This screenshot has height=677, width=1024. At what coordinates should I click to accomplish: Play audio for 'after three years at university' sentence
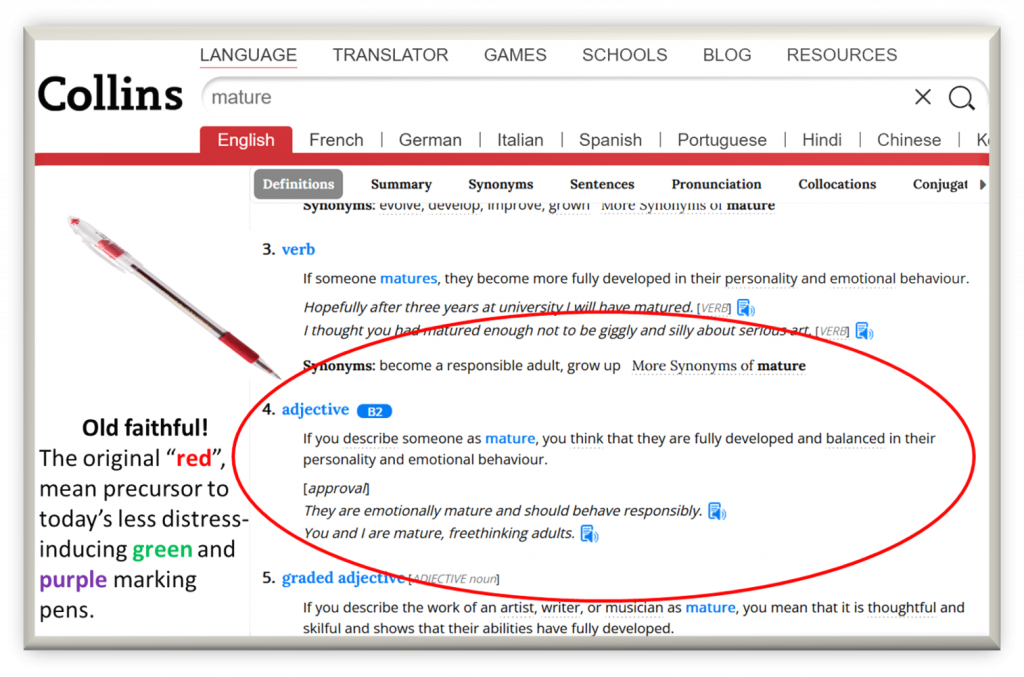pos(745,308)
